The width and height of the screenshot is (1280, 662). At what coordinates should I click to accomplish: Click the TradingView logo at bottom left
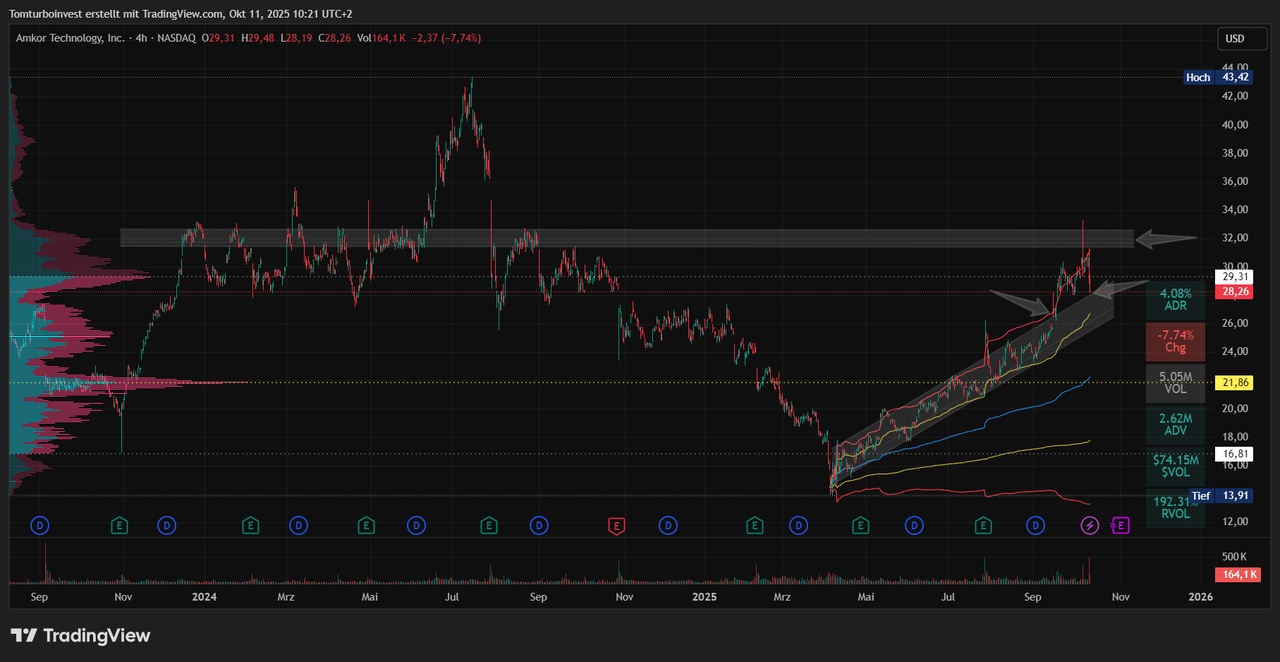click(80, 636)
